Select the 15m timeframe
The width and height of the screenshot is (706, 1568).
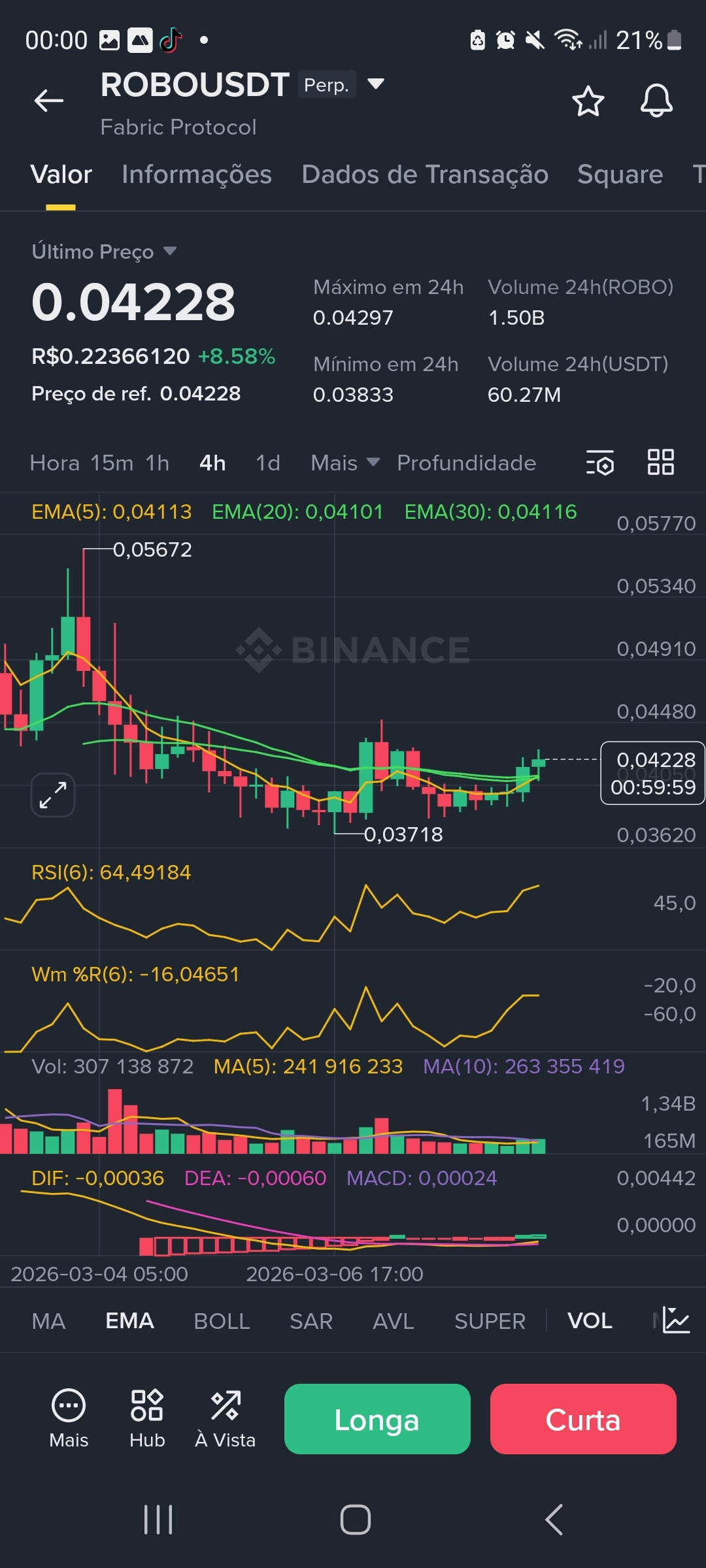(x=112, y=463)
